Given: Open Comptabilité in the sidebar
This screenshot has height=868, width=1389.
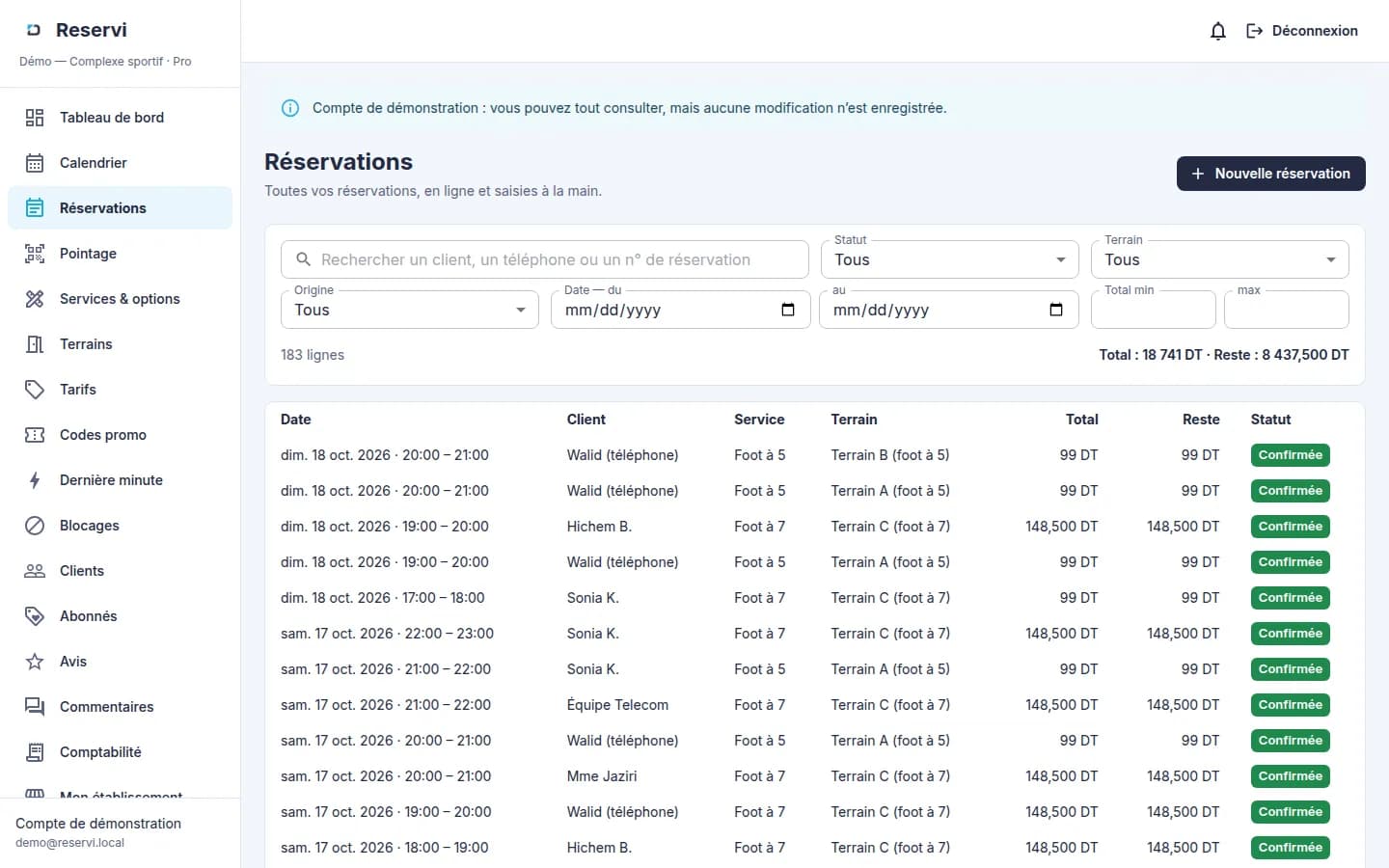Looking at the screenshot, I should click(120, 752).
